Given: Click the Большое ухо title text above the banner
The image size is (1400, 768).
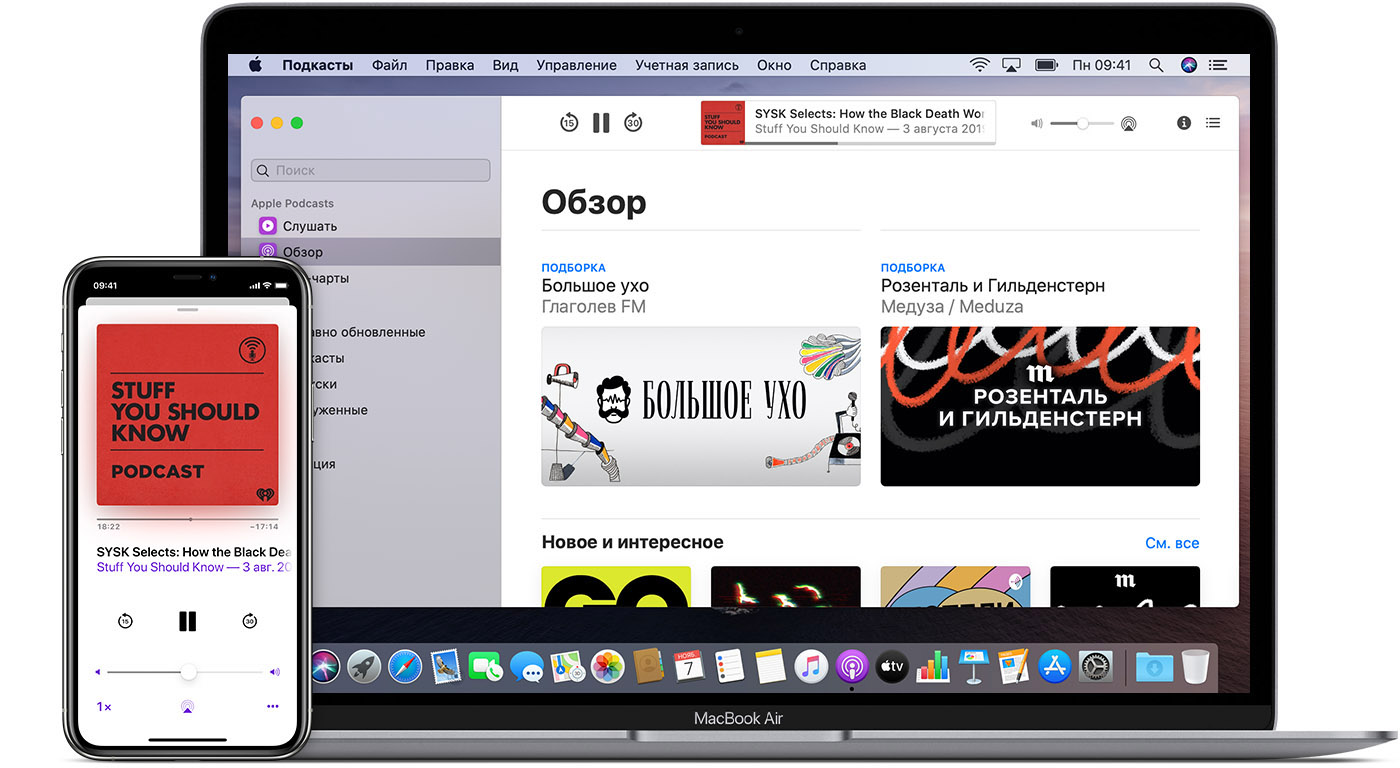Looking at the screenshot, I should [595, 286].
